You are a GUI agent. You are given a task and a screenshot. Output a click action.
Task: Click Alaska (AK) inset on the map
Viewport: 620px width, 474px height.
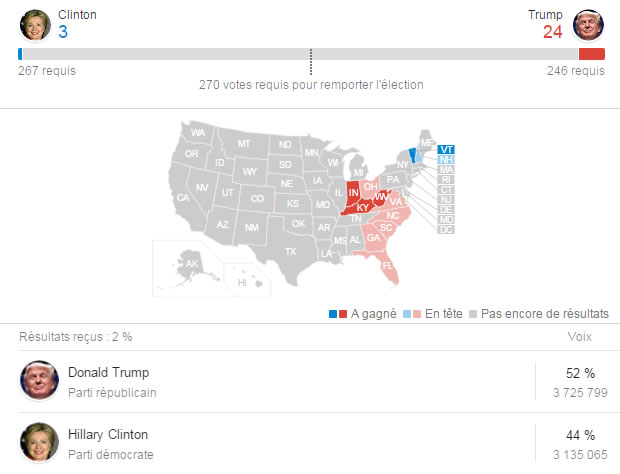click(191, 264)
